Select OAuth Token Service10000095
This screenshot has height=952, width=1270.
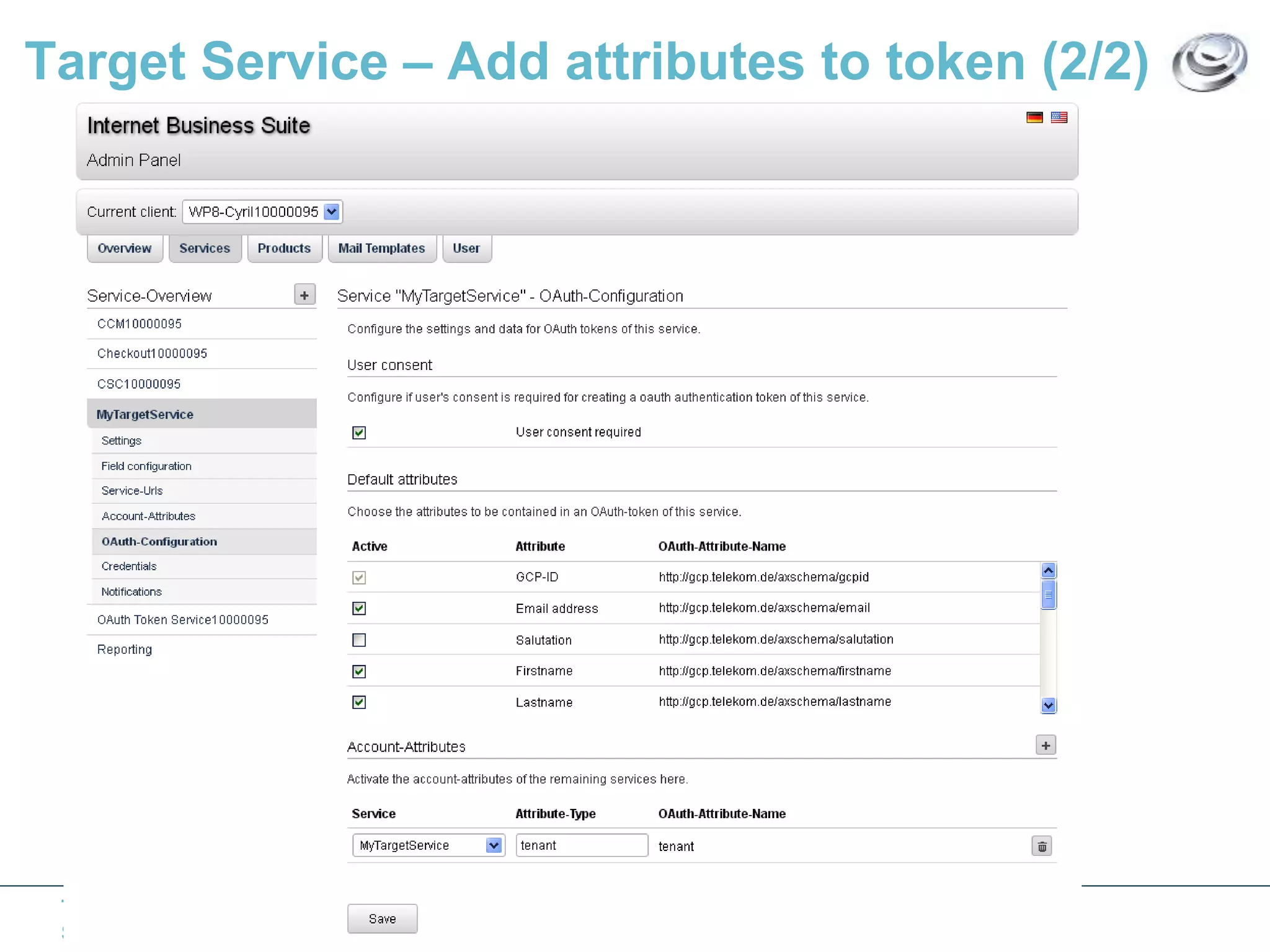pos(202,620)
